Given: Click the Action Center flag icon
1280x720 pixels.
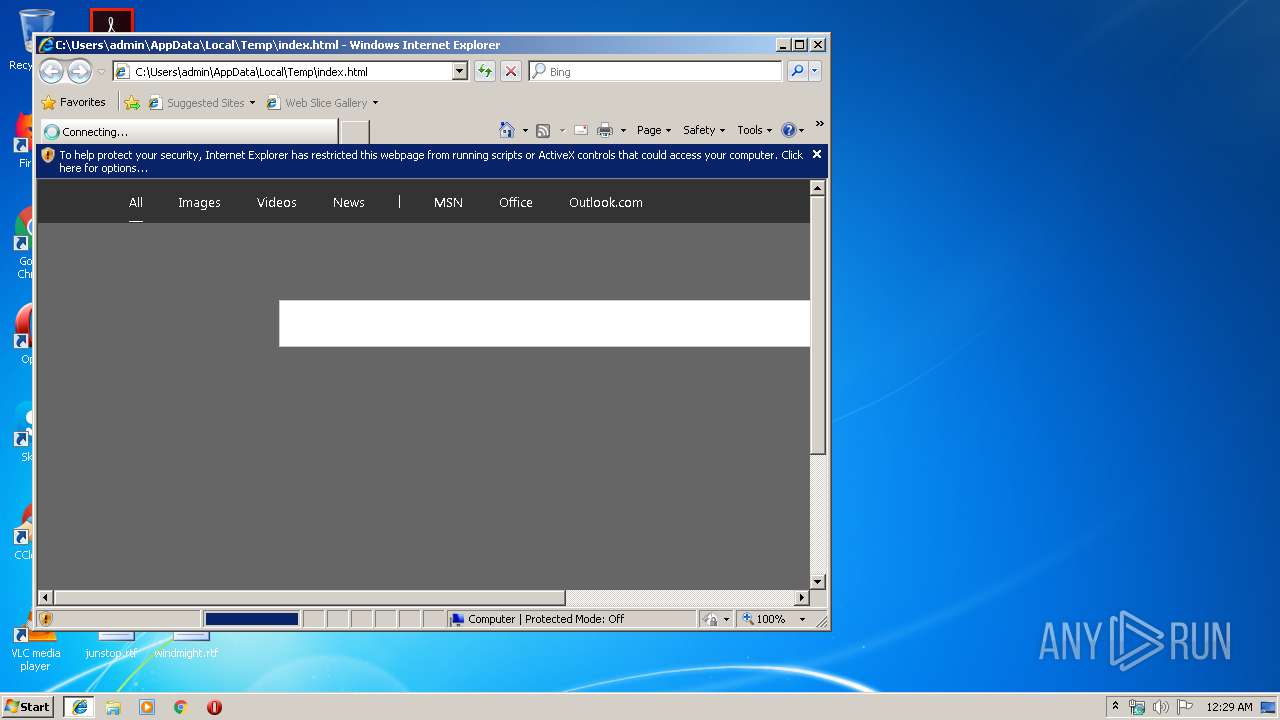Looking at the screenshot, I should 1185,707.
